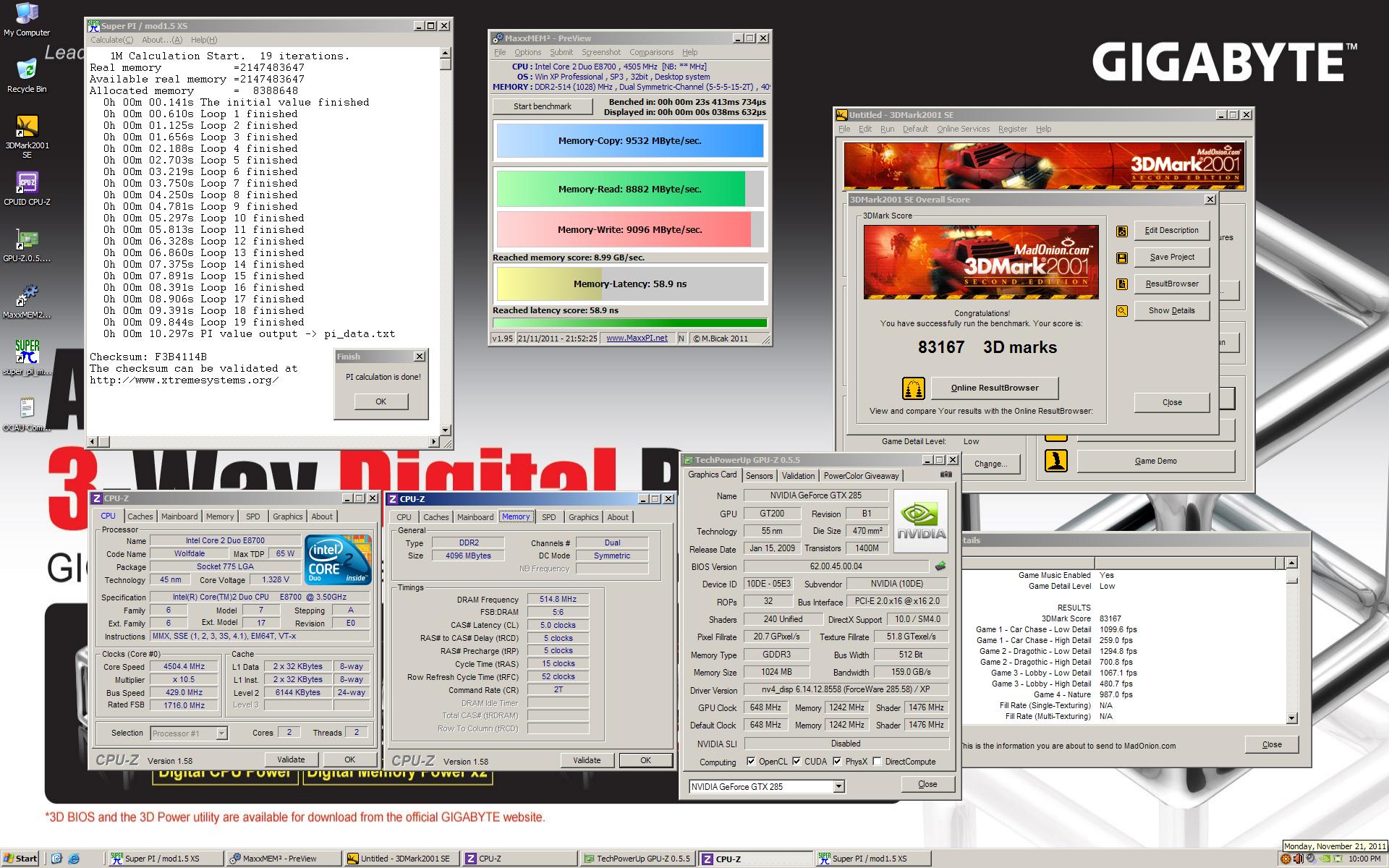Click Game Demo joystick icon
Screen dimensions: 1389x868
[x=1056, y=461]
